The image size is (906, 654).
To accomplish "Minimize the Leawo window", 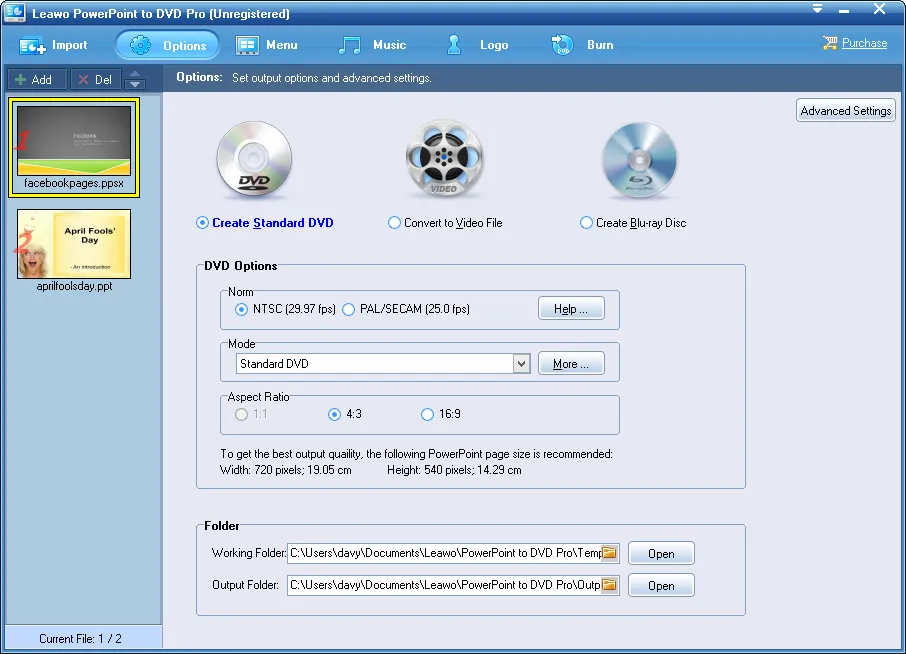I will (x=844, y=10).
